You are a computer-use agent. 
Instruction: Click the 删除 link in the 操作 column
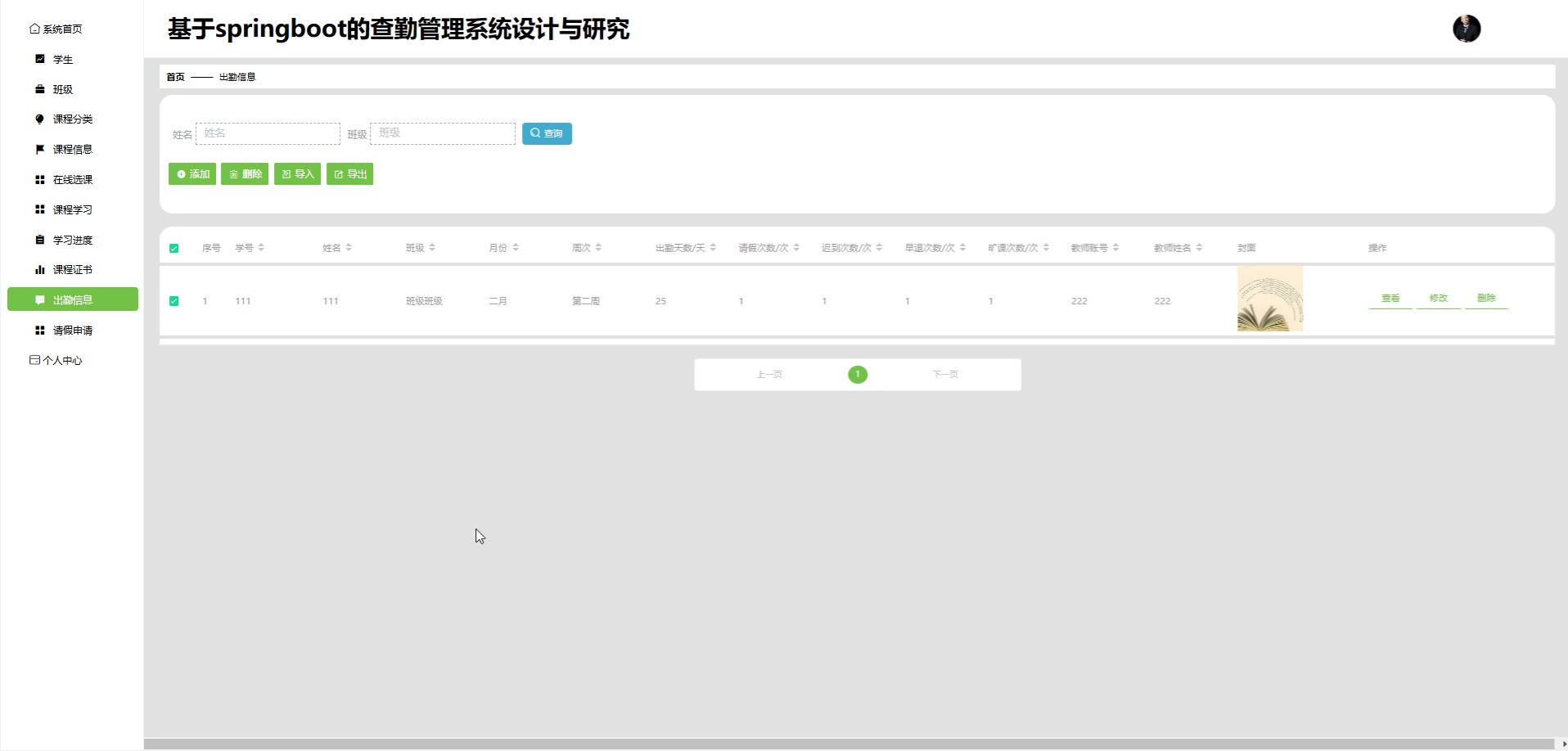(1486, 299)
